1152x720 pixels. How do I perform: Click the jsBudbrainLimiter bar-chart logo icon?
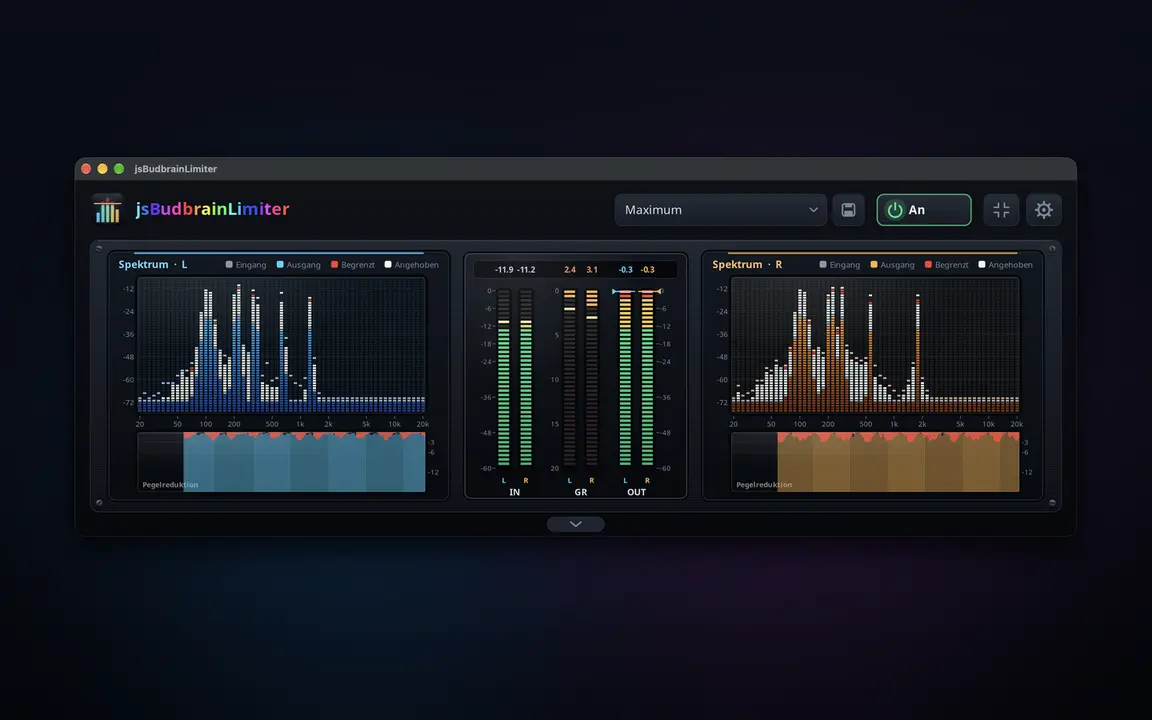pos(107,209)
